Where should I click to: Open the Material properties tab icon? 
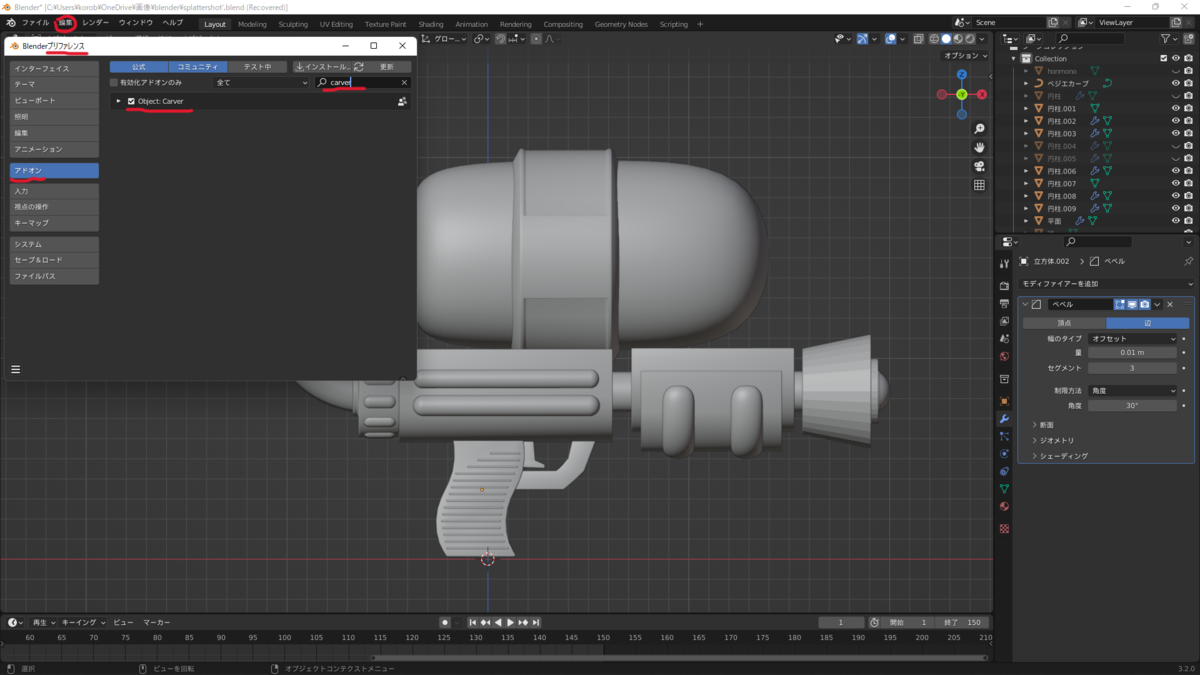click(1004, 507)
